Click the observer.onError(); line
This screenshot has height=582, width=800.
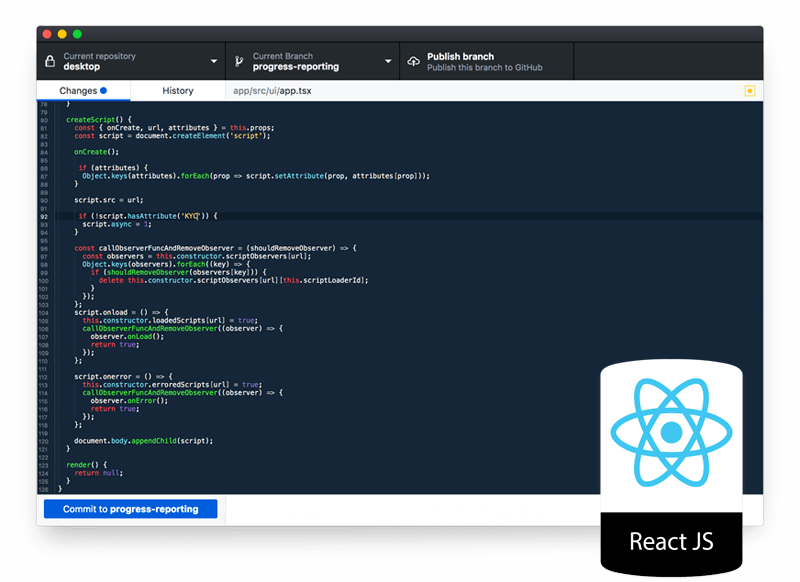(x=129, y=400)
